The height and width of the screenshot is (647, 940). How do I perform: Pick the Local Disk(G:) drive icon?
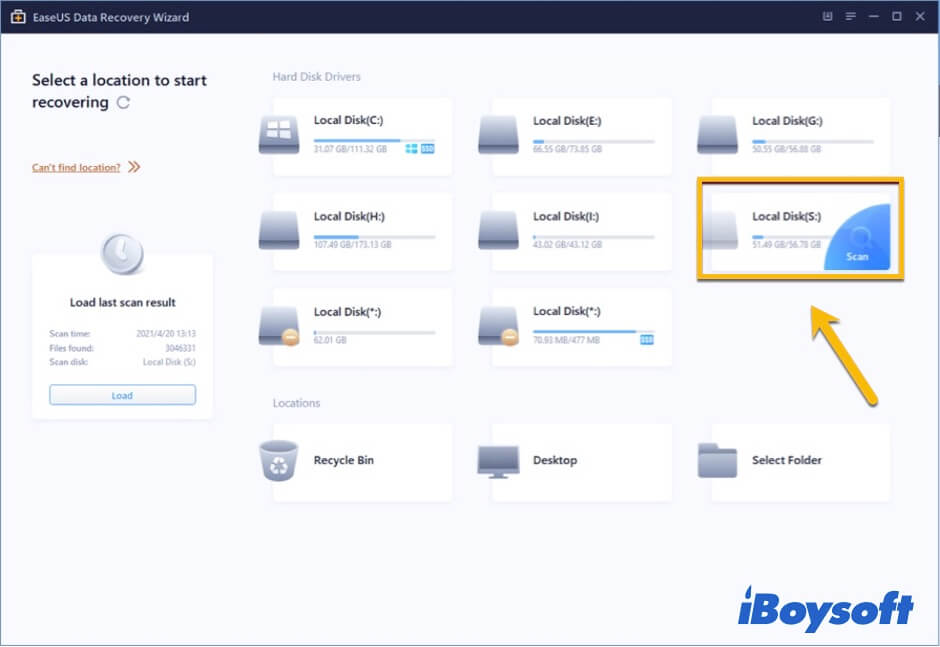pos(717,134)
